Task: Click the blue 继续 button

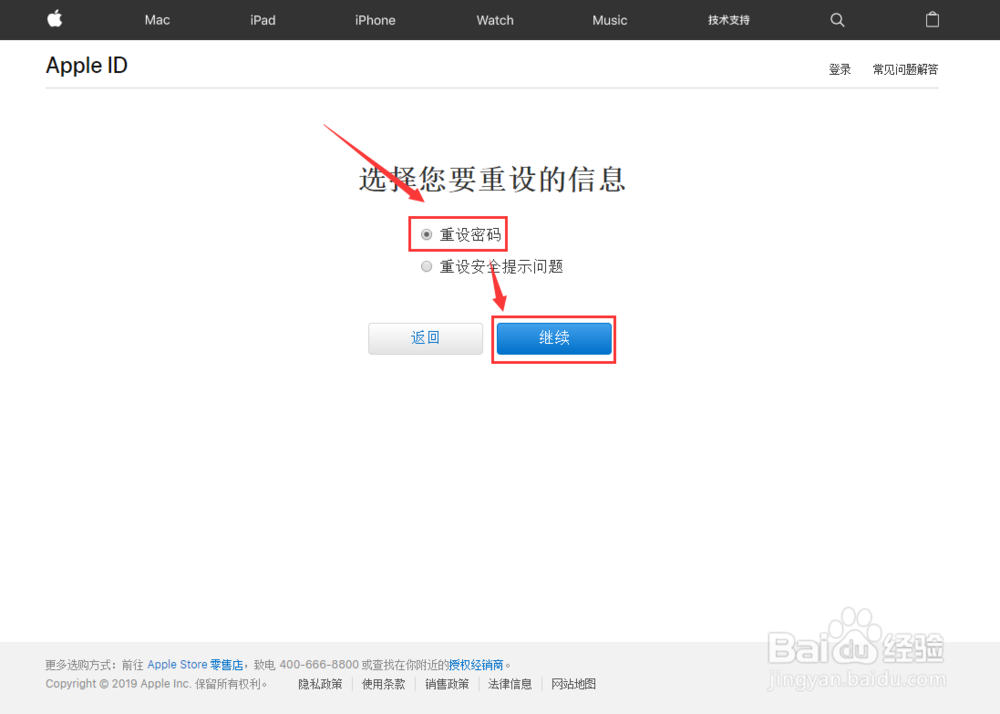Action: (x=554, y=338)
